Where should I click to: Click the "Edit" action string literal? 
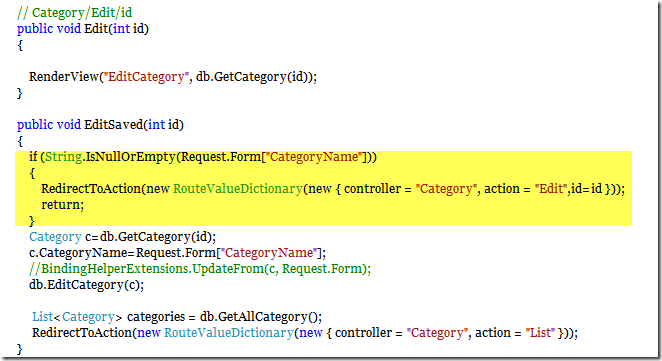(x=551, y=188)
